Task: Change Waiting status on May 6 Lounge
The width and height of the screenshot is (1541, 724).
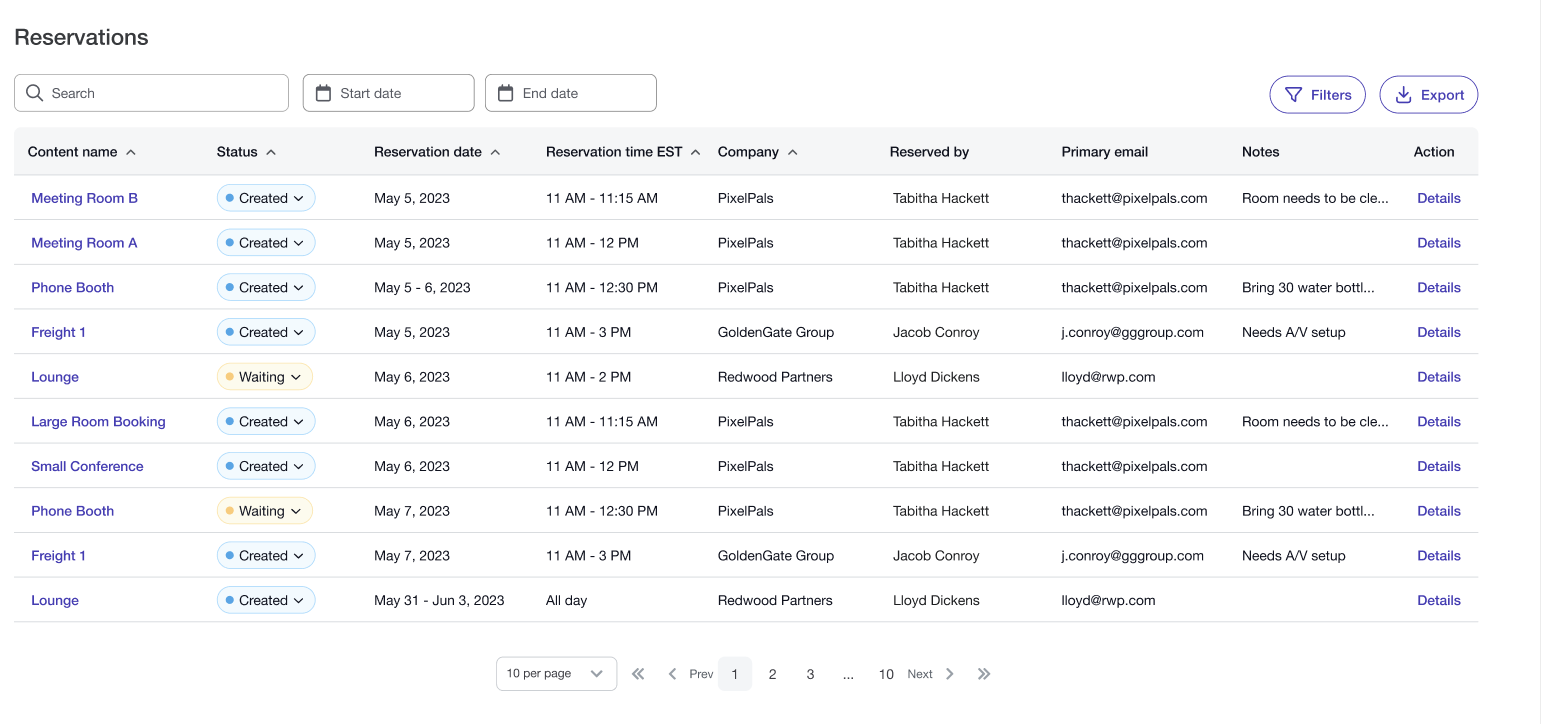Action: coord(265,377)
